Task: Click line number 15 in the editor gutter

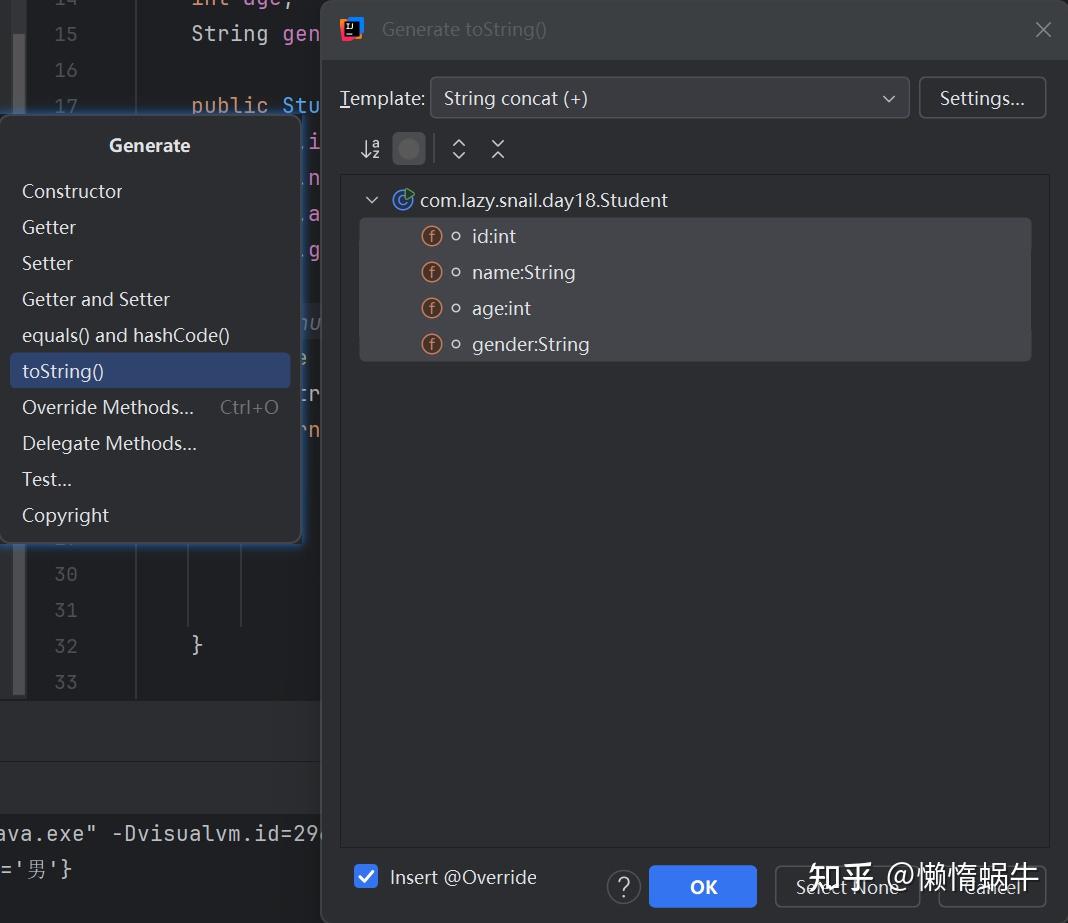Action: click(65, 34)
